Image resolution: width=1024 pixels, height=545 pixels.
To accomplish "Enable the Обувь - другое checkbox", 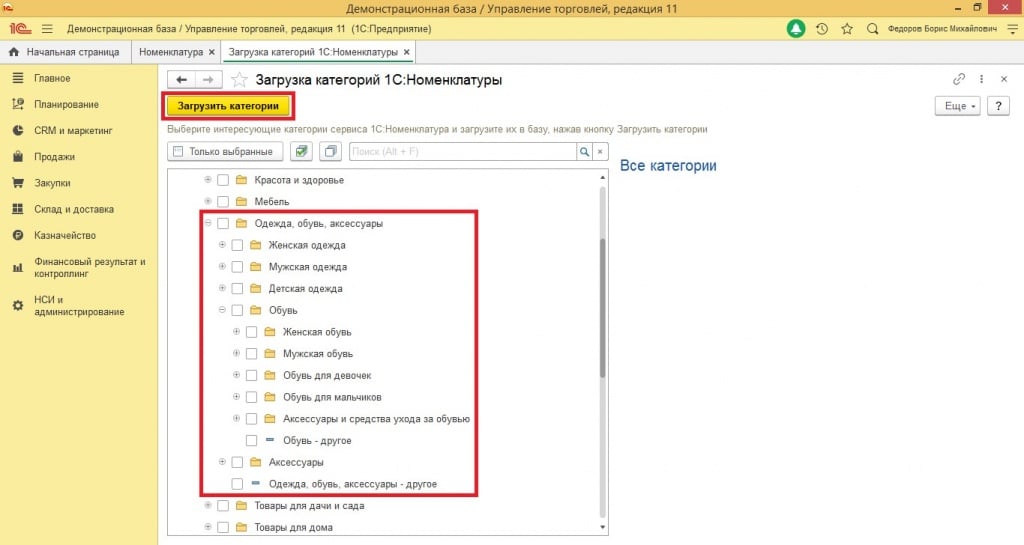I will coord(252,440).
